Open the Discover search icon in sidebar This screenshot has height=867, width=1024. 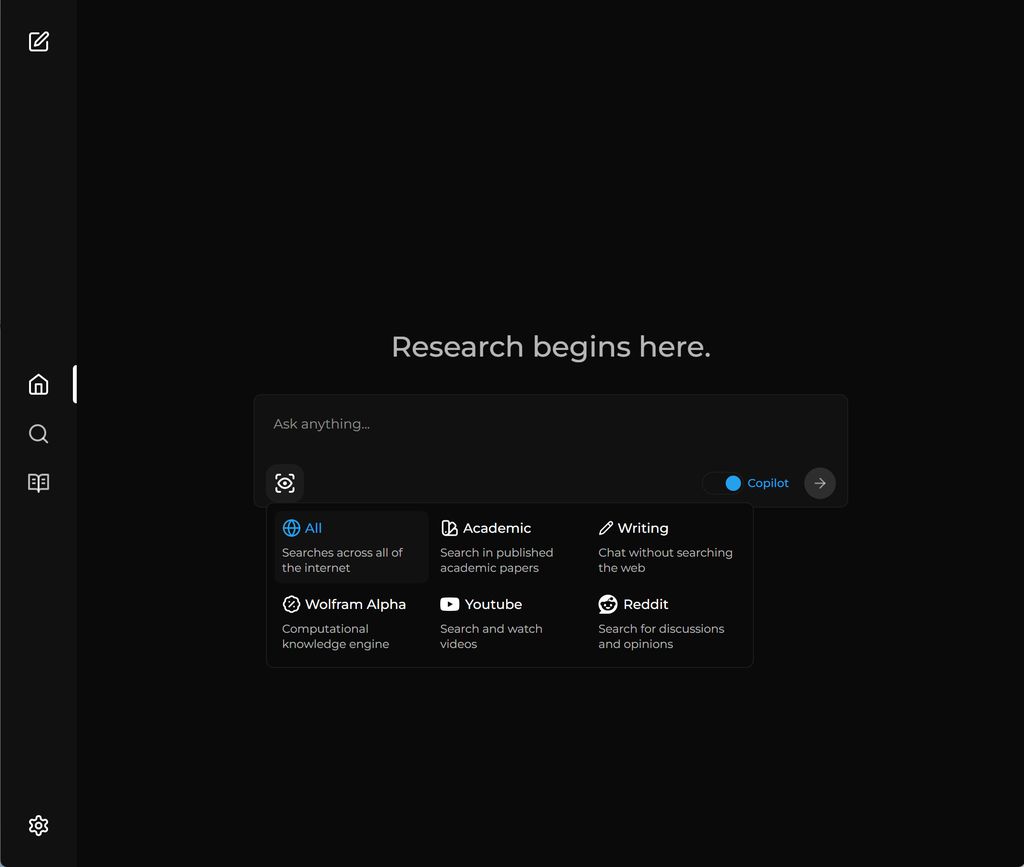tap(38, 433)
